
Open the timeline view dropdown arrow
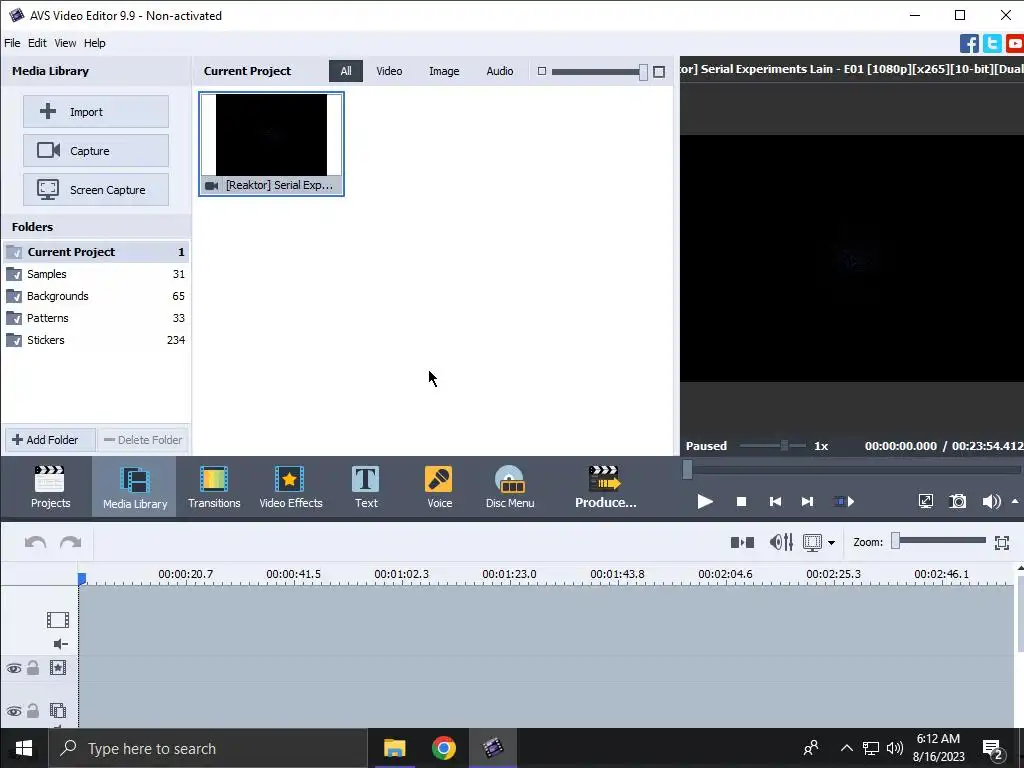831,543
